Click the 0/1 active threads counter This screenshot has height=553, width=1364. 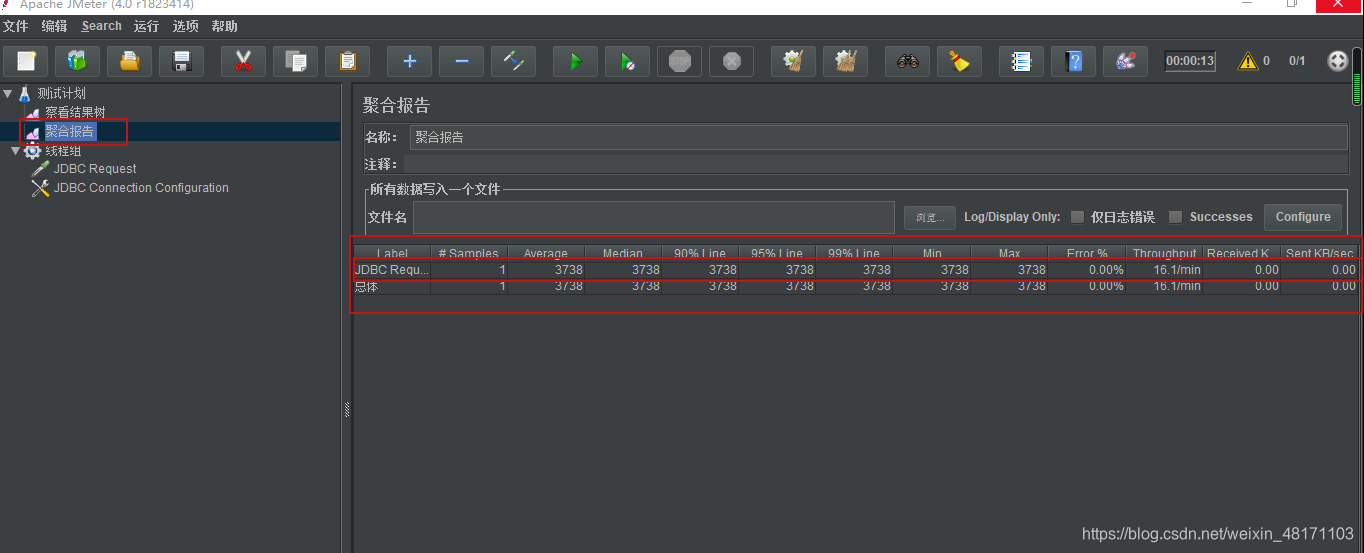point(1297,61)
